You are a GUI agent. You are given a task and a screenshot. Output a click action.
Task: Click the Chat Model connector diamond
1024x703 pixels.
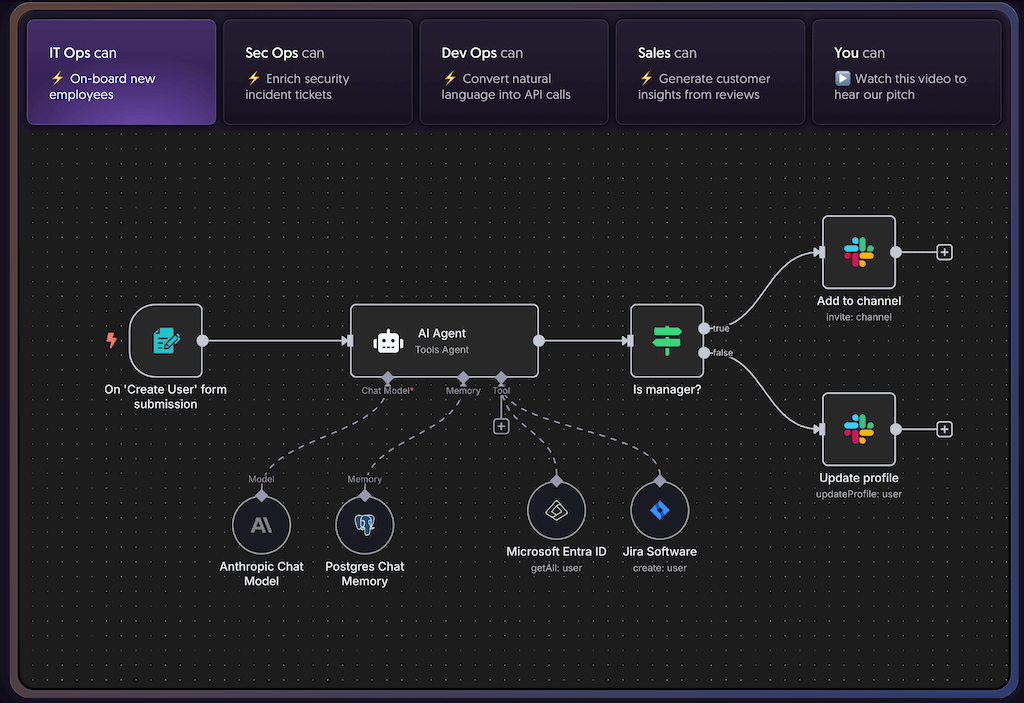click(387, 377)
